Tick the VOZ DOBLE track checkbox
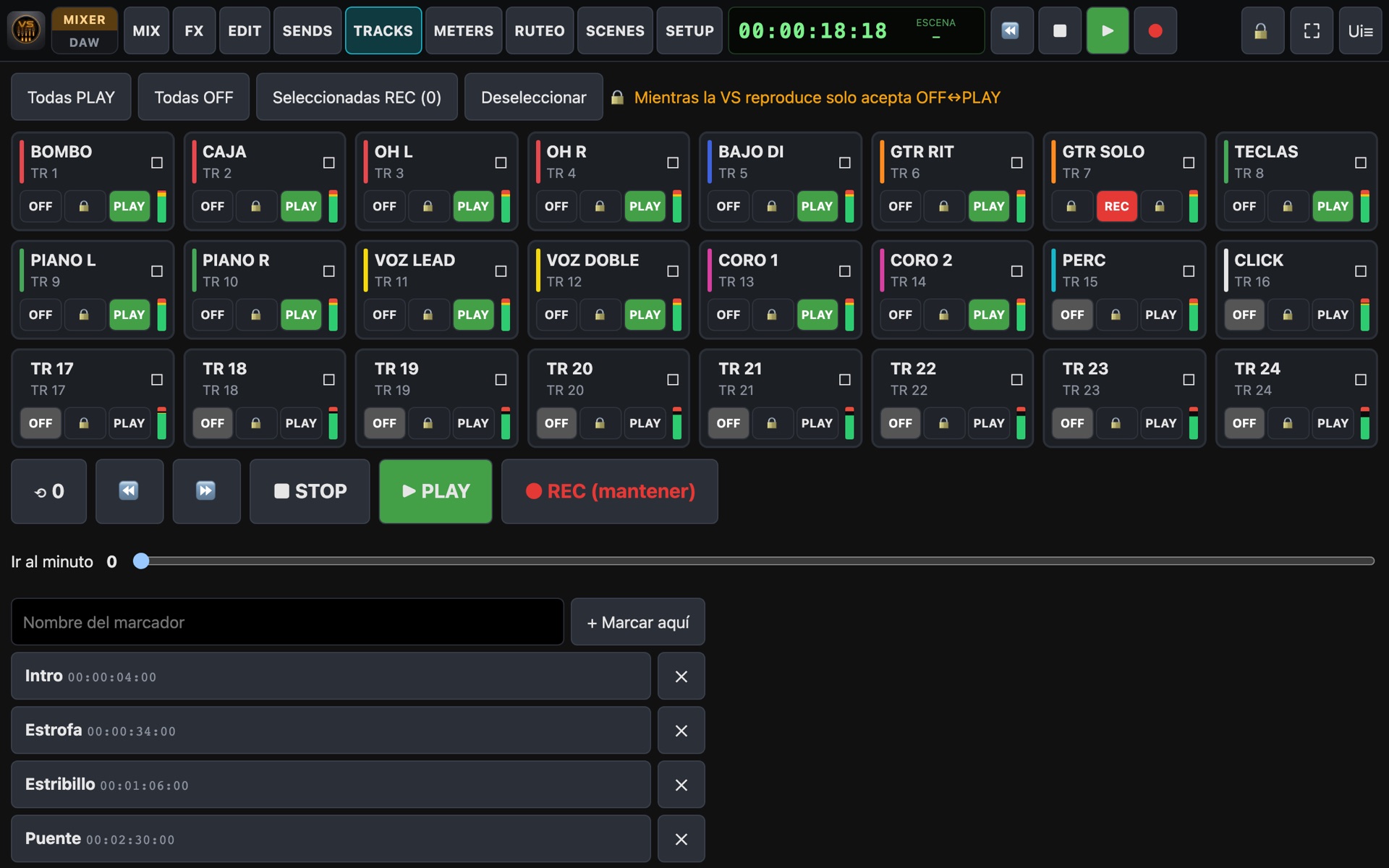This screenshot has width=1389, height=868. (x=673, y=271)
